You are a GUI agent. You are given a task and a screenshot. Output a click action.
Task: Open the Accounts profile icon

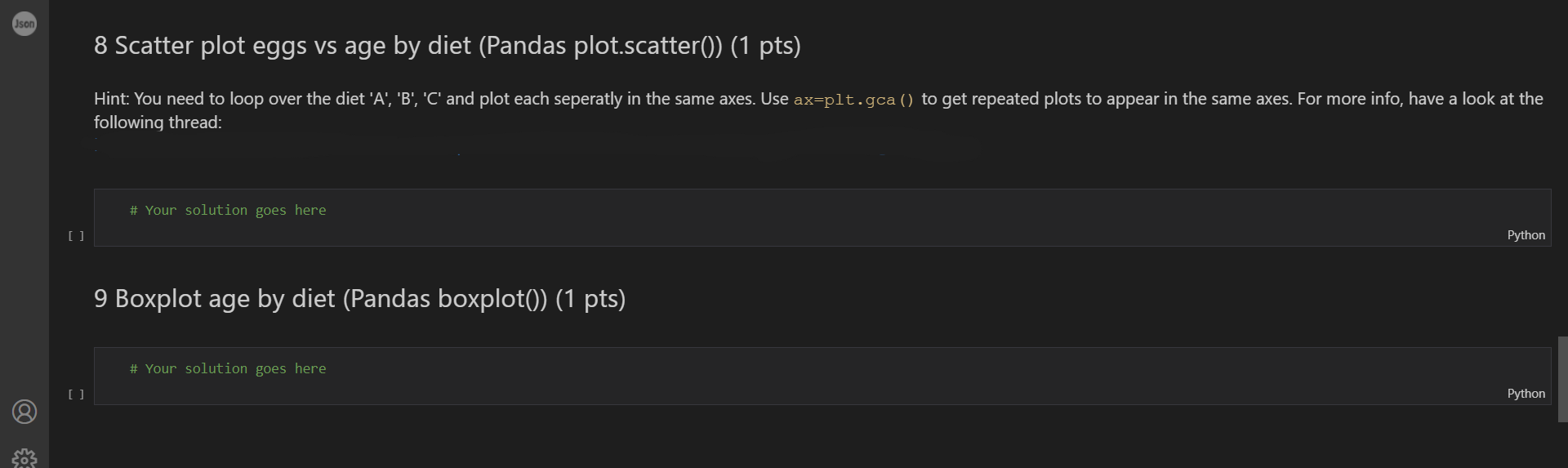click(x=24, y=412)
